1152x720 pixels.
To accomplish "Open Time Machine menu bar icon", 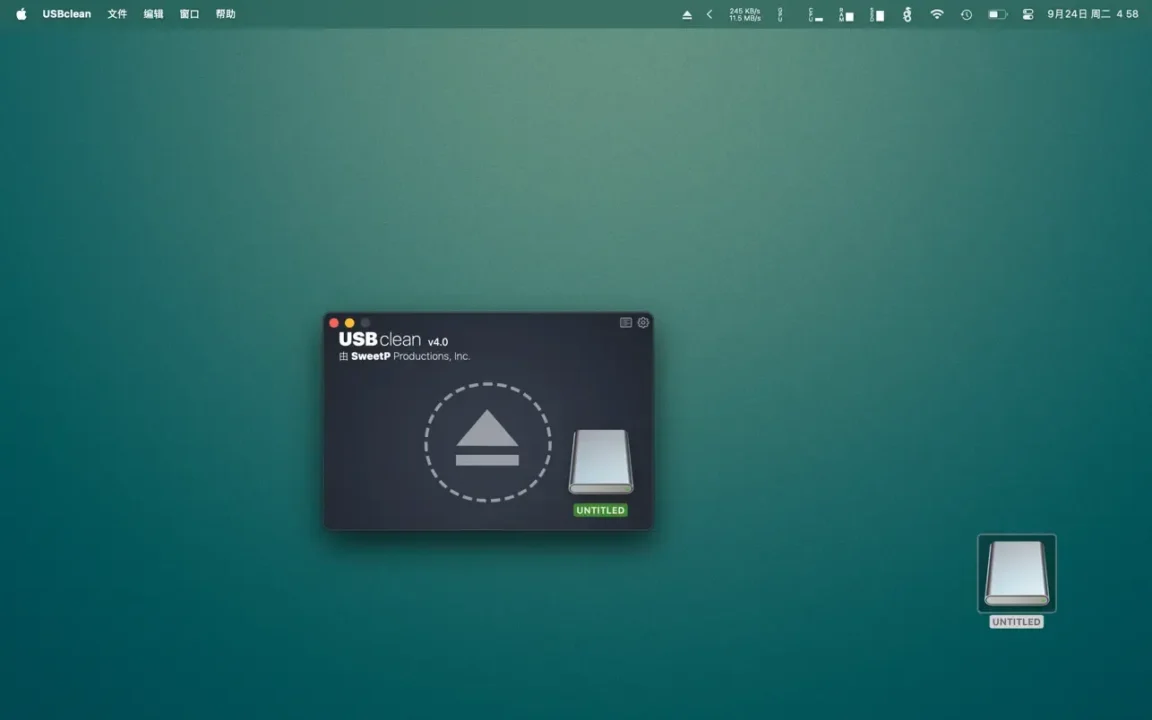I will click(x=966, y=15).
